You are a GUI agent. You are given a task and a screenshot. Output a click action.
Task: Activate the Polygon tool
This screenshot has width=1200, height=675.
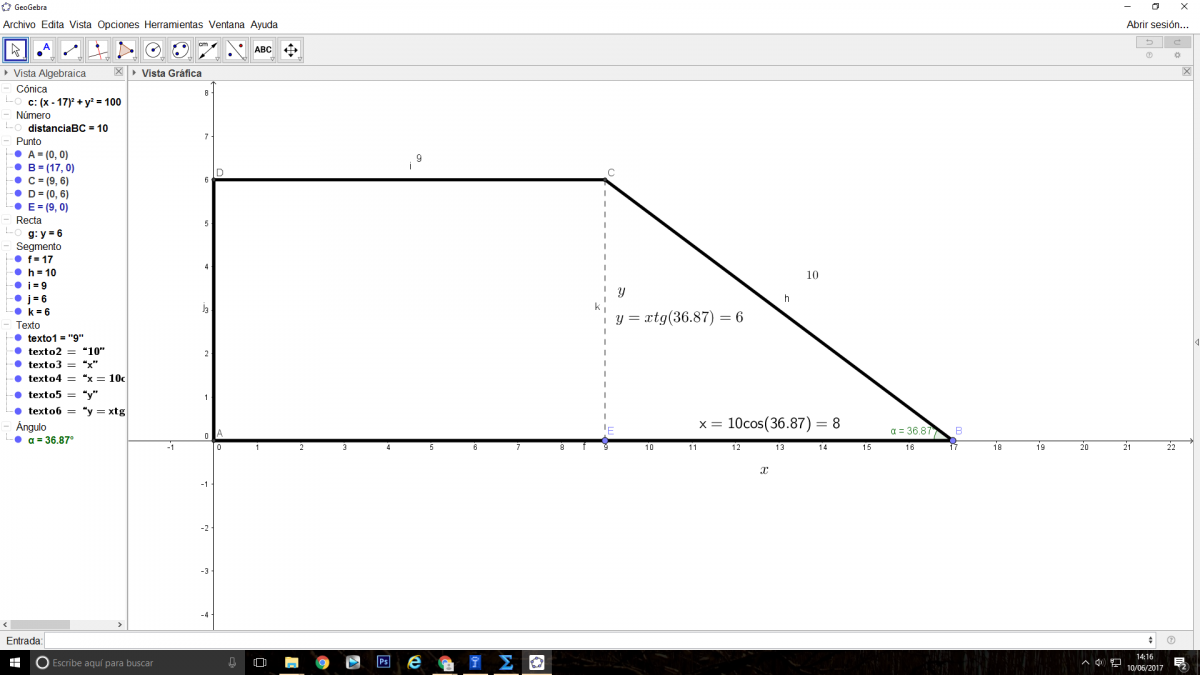(x=125, y=50)
